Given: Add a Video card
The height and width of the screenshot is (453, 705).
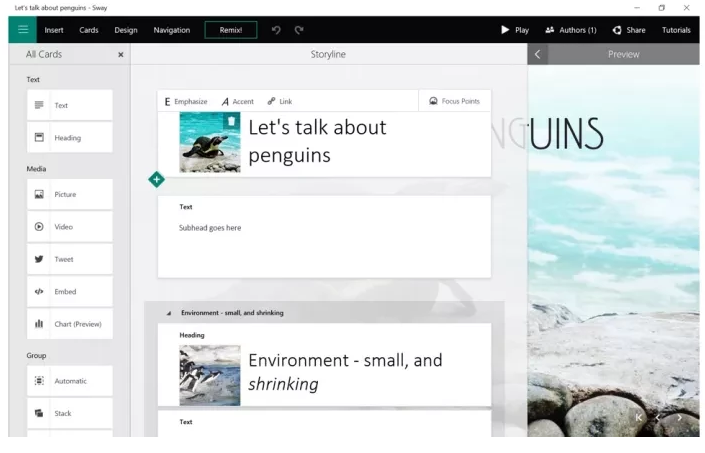Looking at the screenshot, I should tap(70, 227).
